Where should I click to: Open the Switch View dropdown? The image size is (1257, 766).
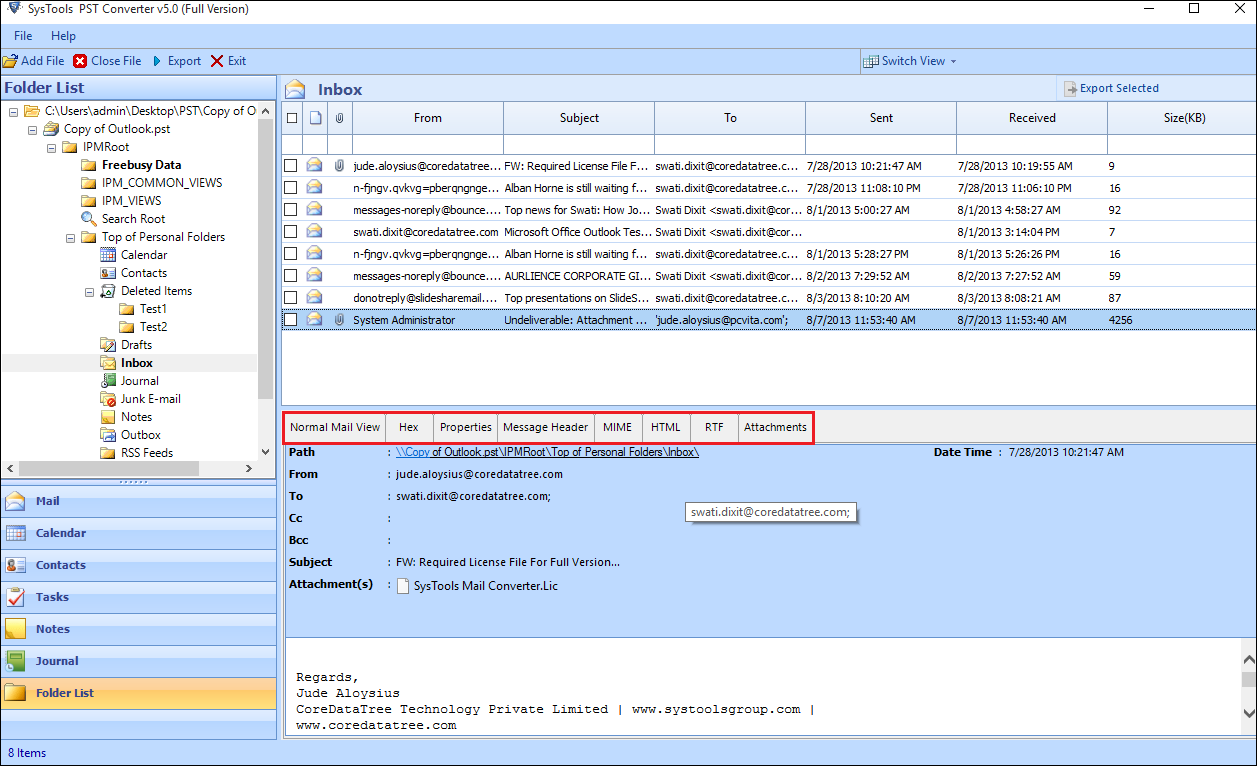click(909, 60)
